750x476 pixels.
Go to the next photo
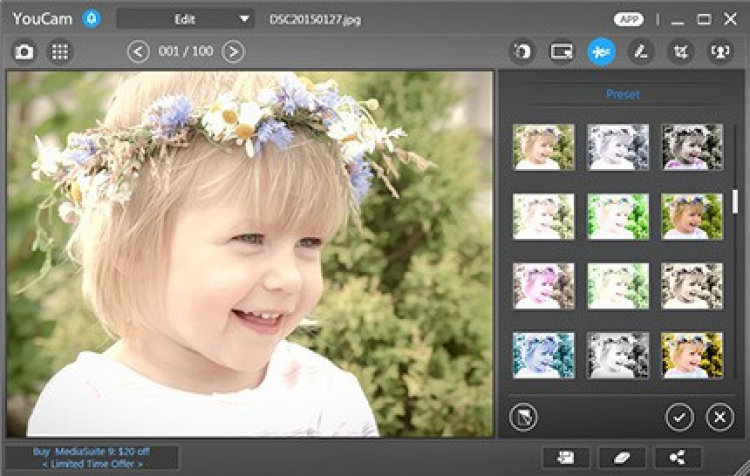point(233,52)
